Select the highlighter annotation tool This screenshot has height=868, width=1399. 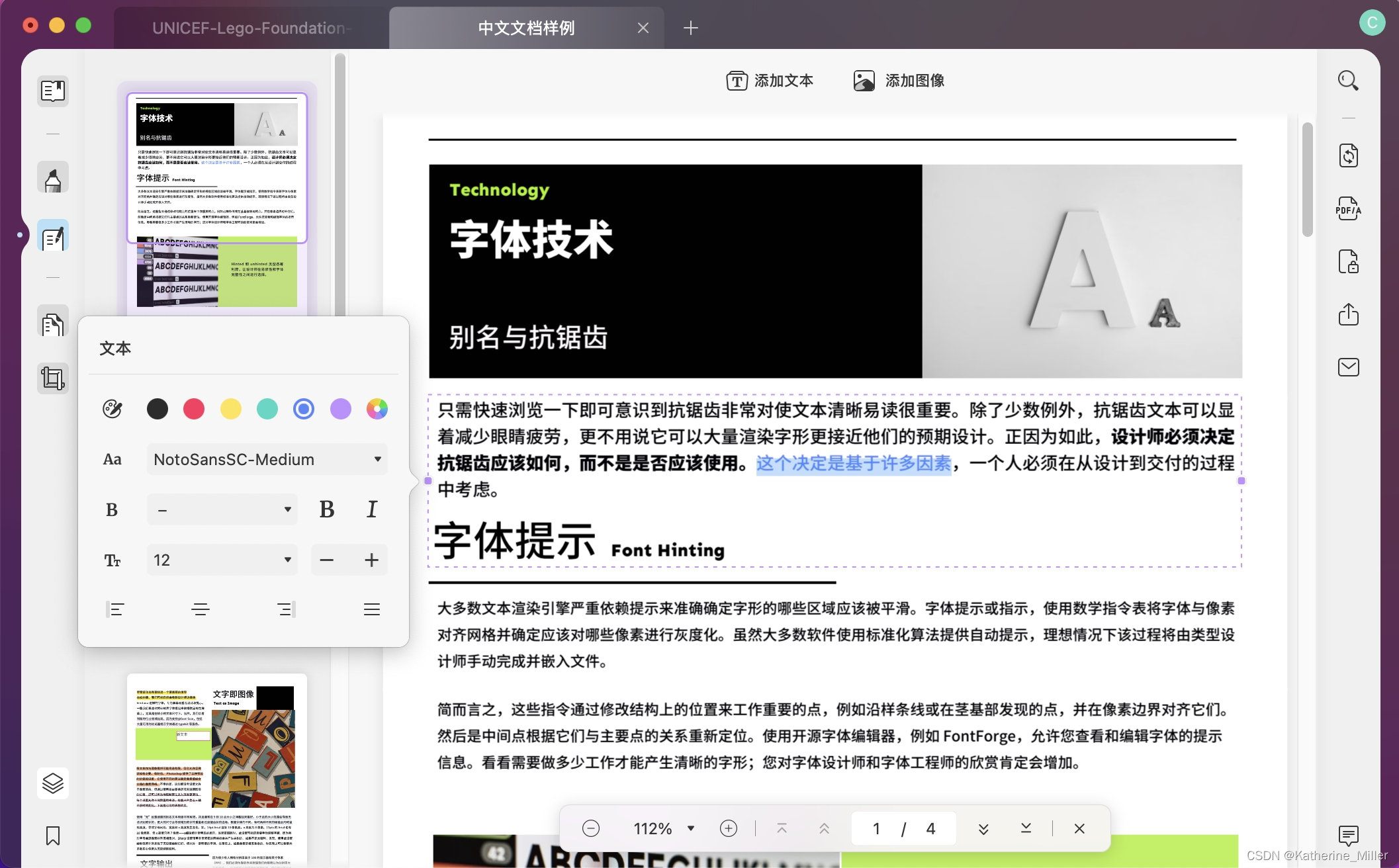[x=53, y=179]
